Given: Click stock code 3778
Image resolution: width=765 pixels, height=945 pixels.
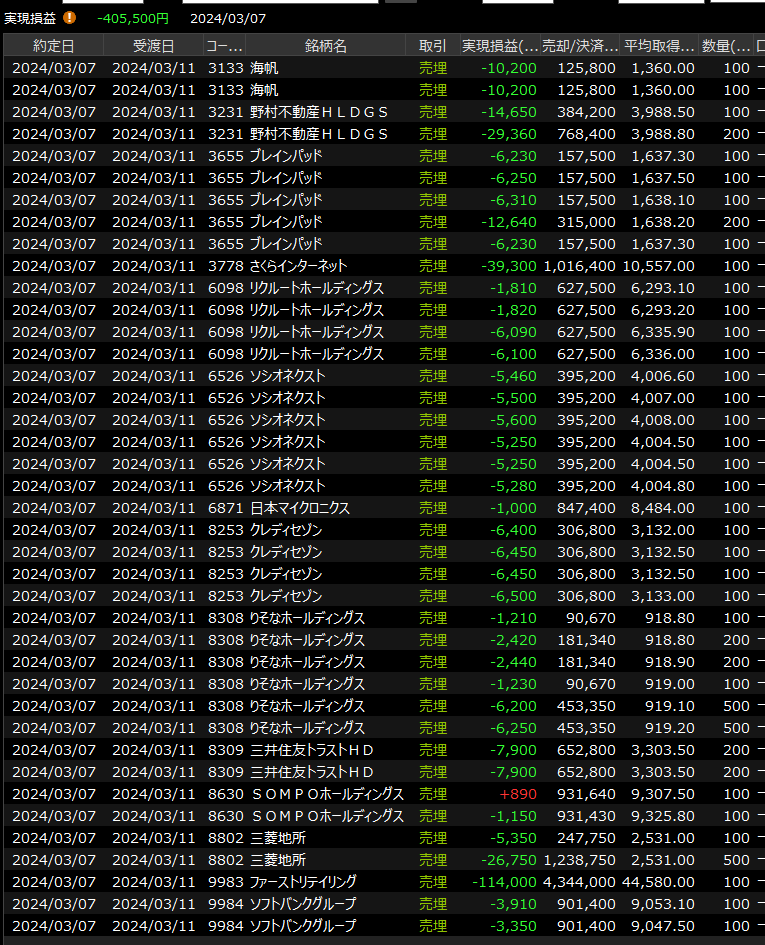Looking at the screenshot, I should tap(225, 266).
